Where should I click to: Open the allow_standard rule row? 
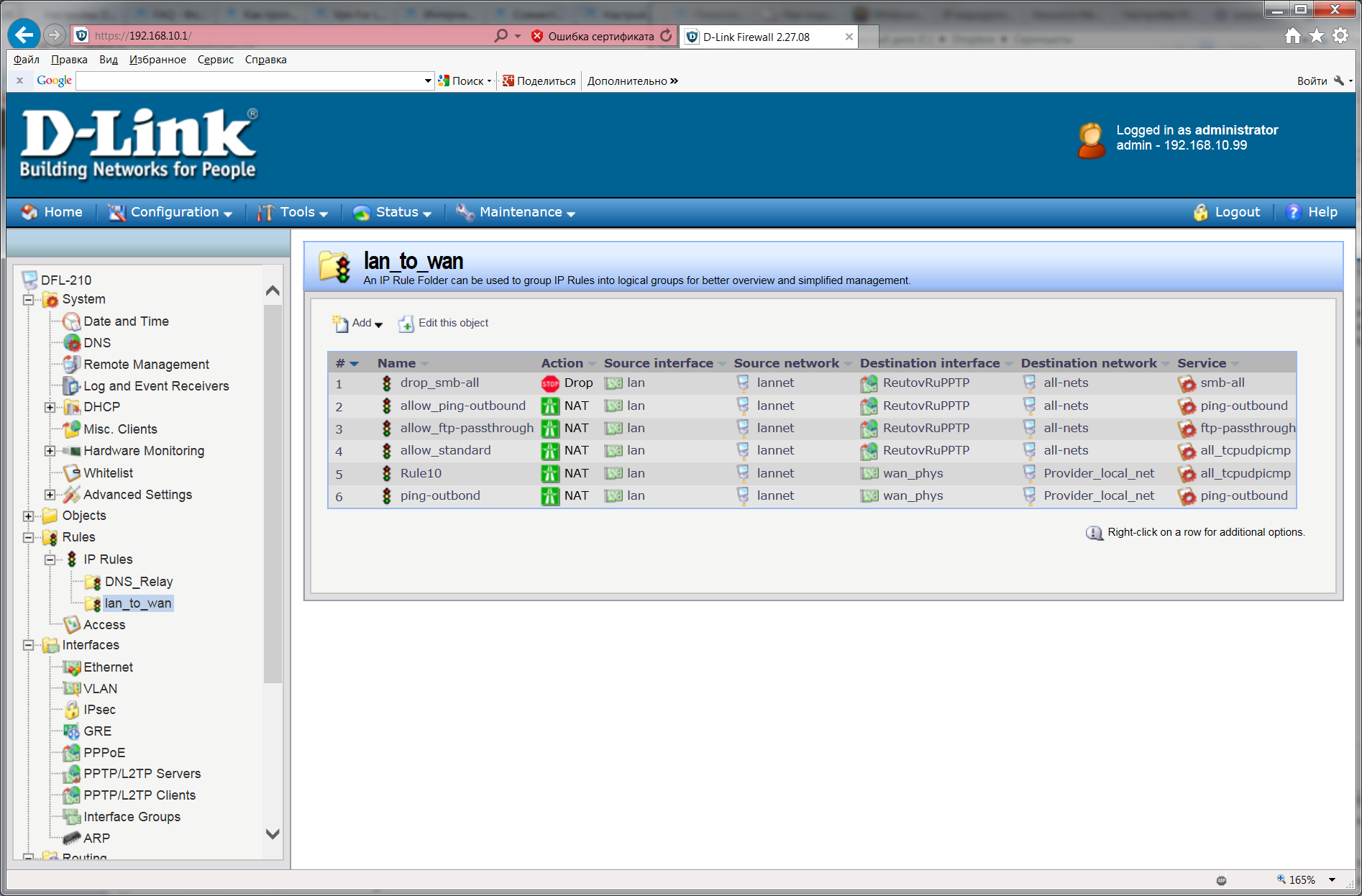(x=445, y=450)
